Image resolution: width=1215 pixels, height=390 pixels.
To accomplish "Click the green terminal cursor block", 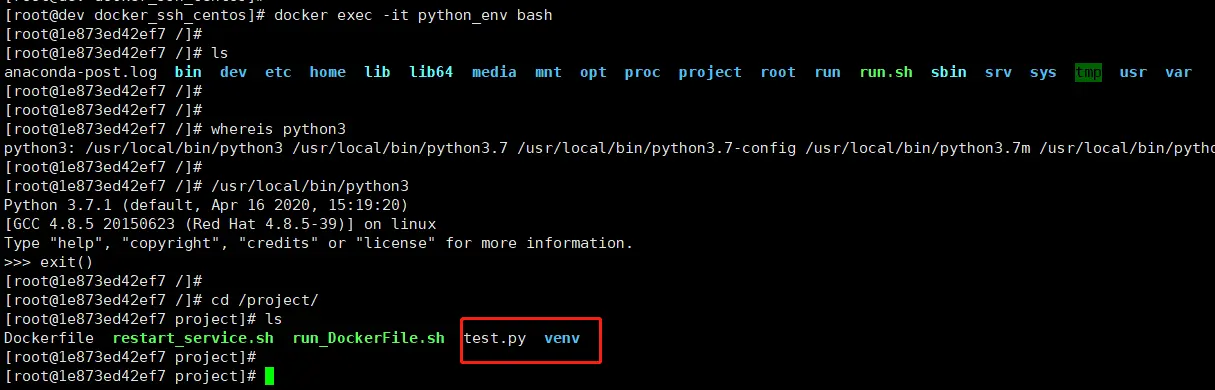I will 268,376.
